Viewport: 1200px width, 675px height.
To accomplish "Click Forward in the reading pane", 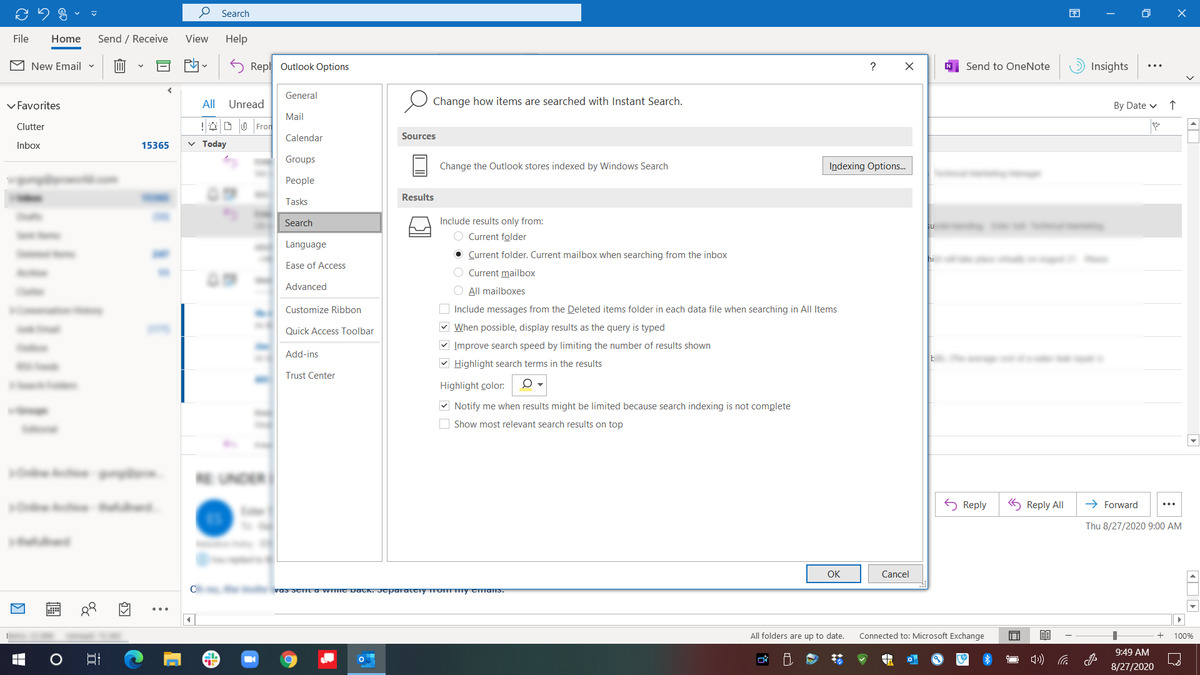I will (1112, 504).
